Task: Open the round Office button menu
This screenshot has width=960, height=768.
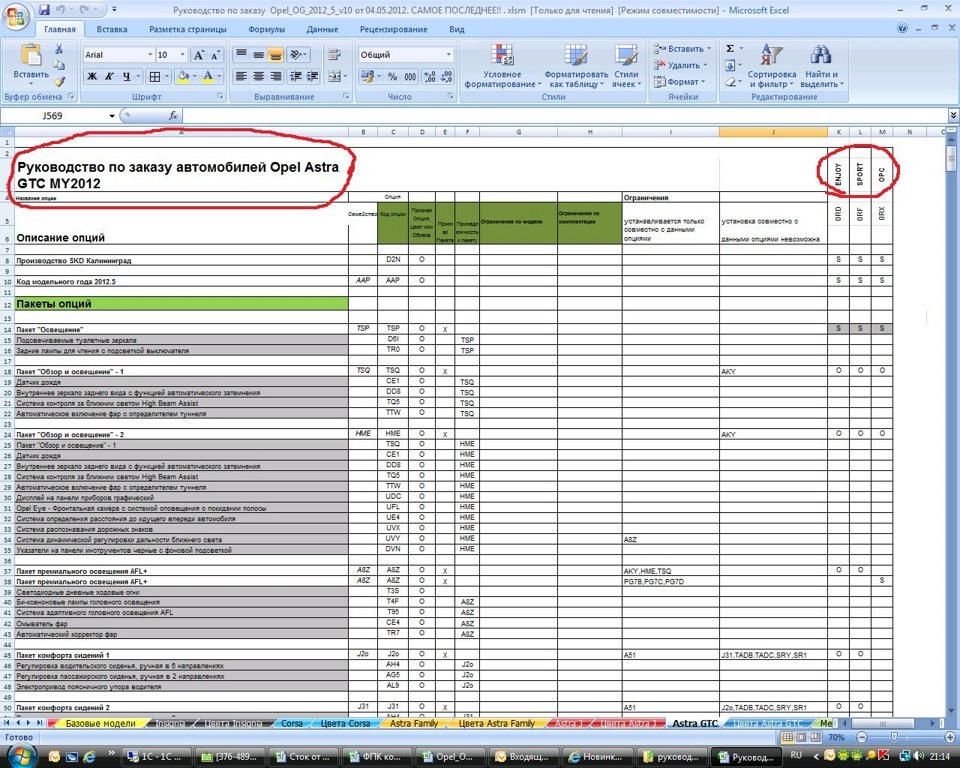Action: (15, 16)
